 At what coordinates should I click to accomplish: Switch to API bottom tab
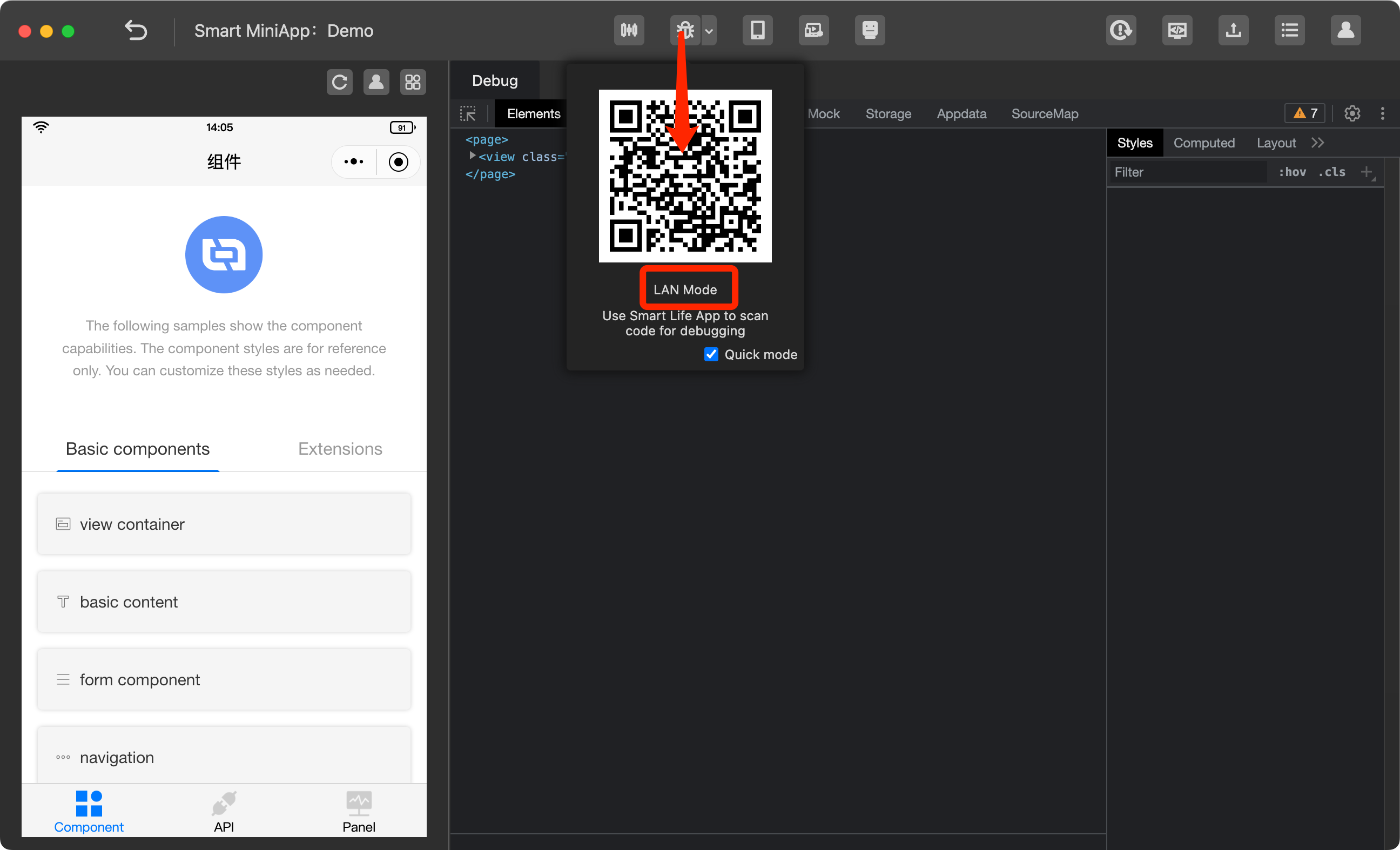coord(224,811)
